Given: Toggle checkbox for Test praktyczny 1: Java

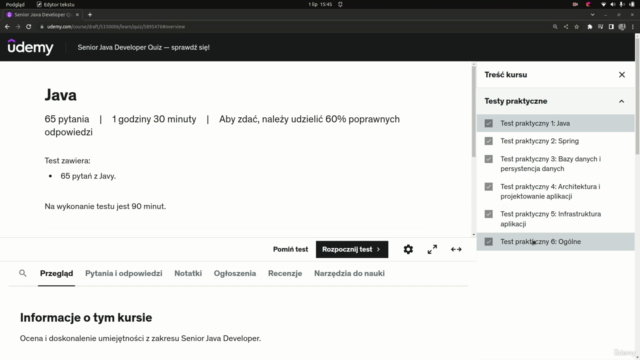Looking at the screenshot, I should tap(489, 123).
